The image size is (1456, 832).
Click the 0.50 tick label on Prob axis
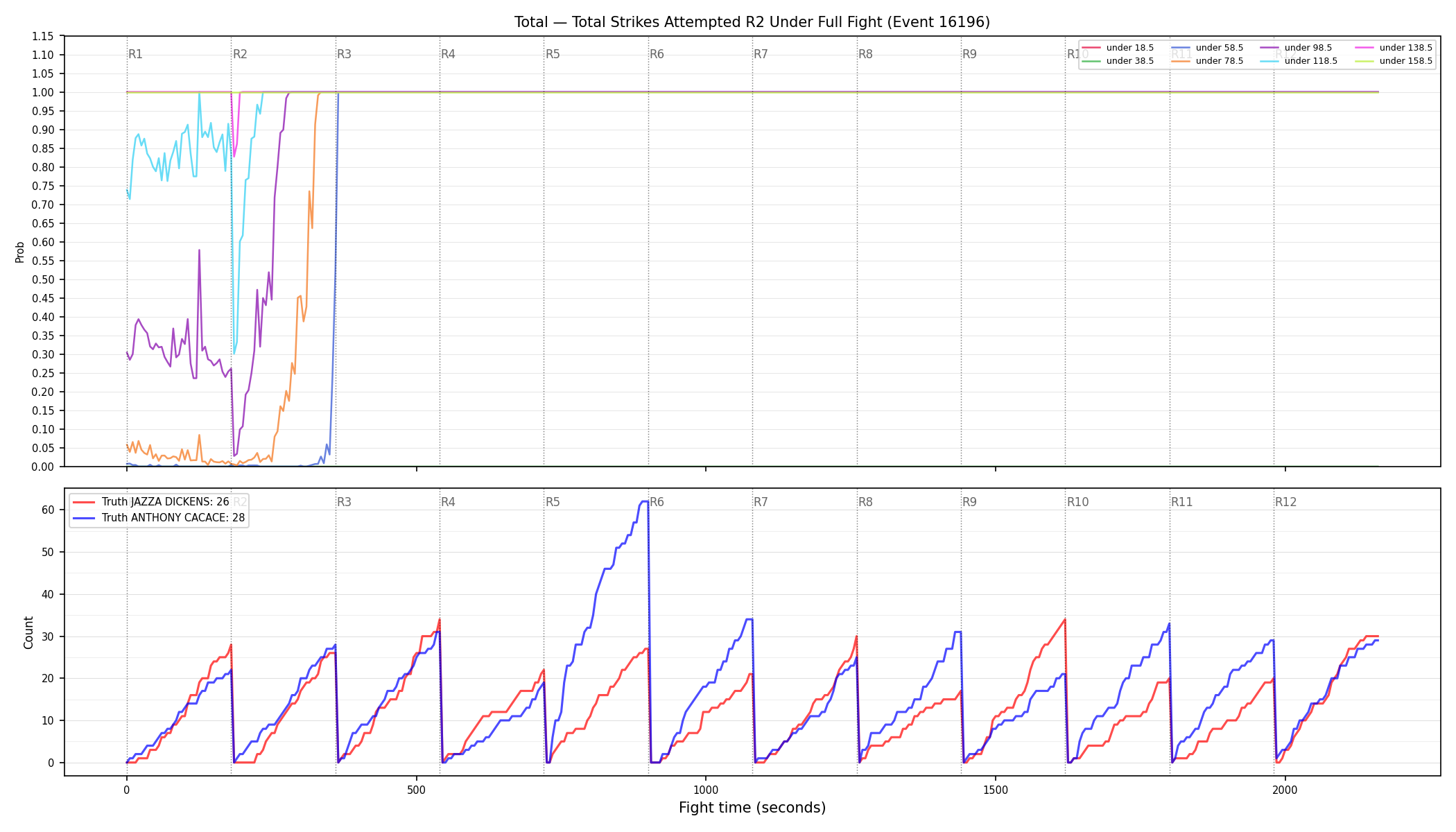click(x=43, y=279)
